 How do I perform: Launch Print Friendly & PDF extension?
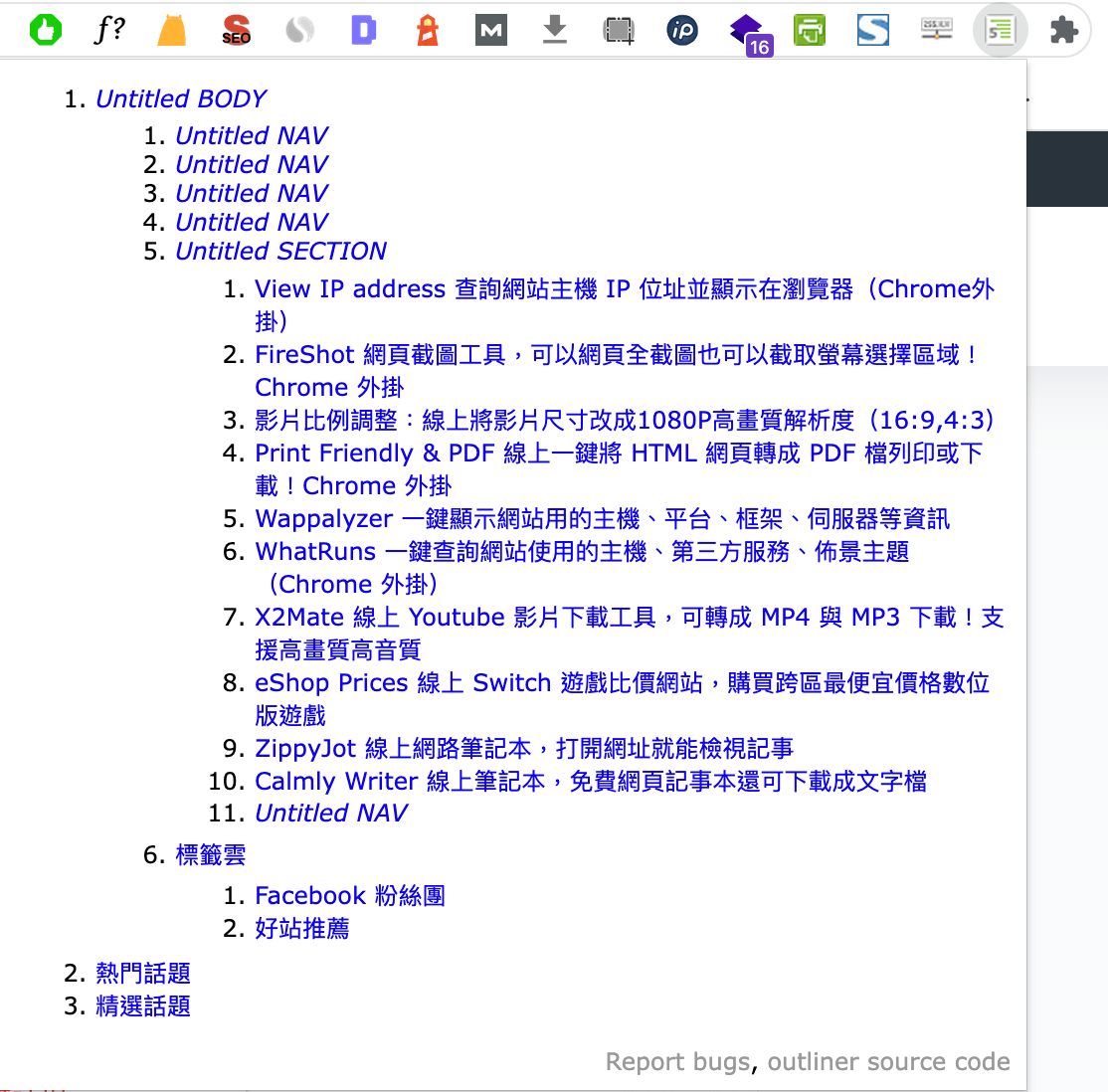pyautogui.click(x=810, y=30)
